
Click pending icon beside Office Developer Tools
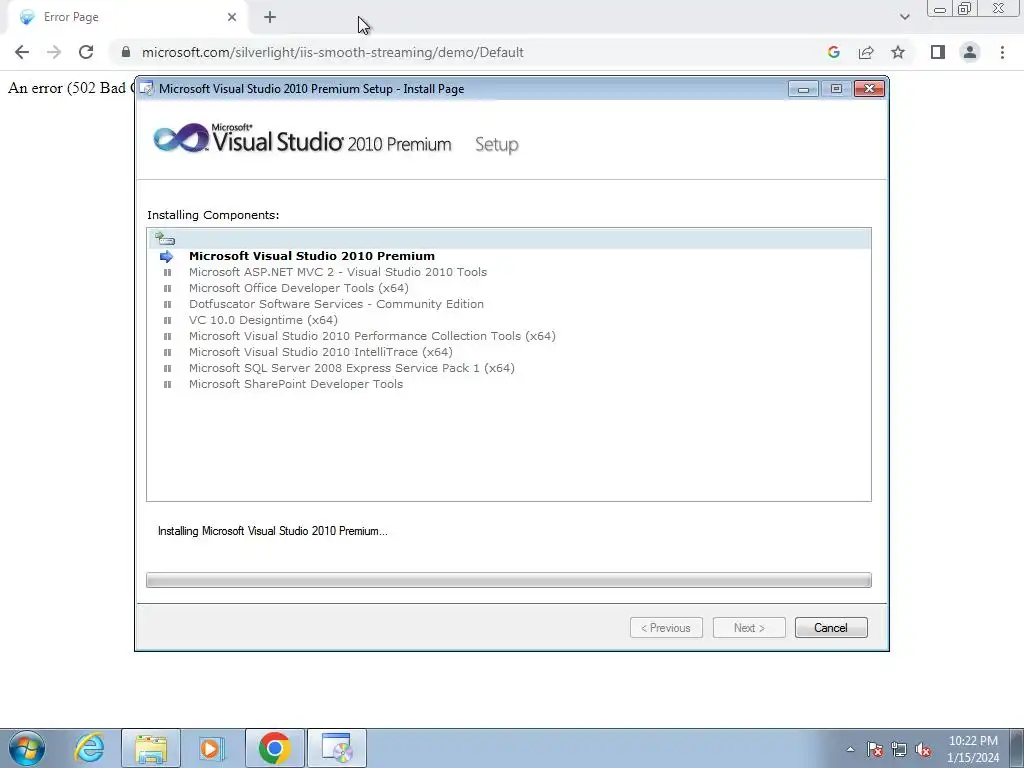click(x=167, y=288)
